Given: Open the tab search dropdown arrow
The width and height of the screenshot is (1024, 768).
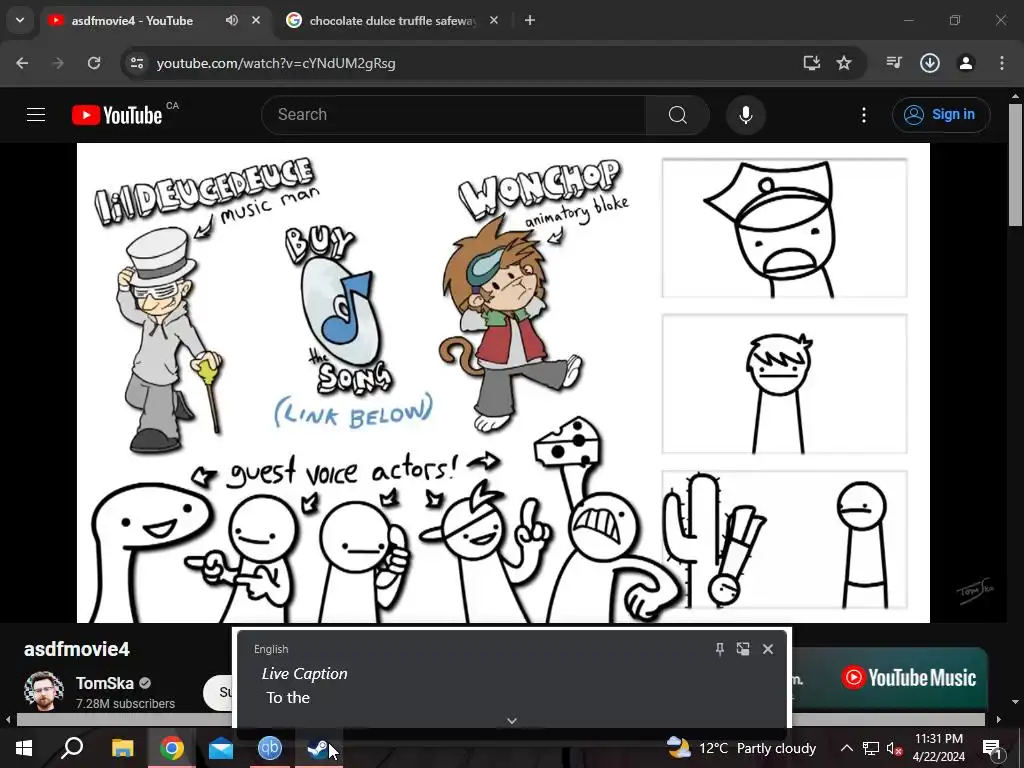Looking at the screenshot, I should pyautogui.click(x=20, y=20).
